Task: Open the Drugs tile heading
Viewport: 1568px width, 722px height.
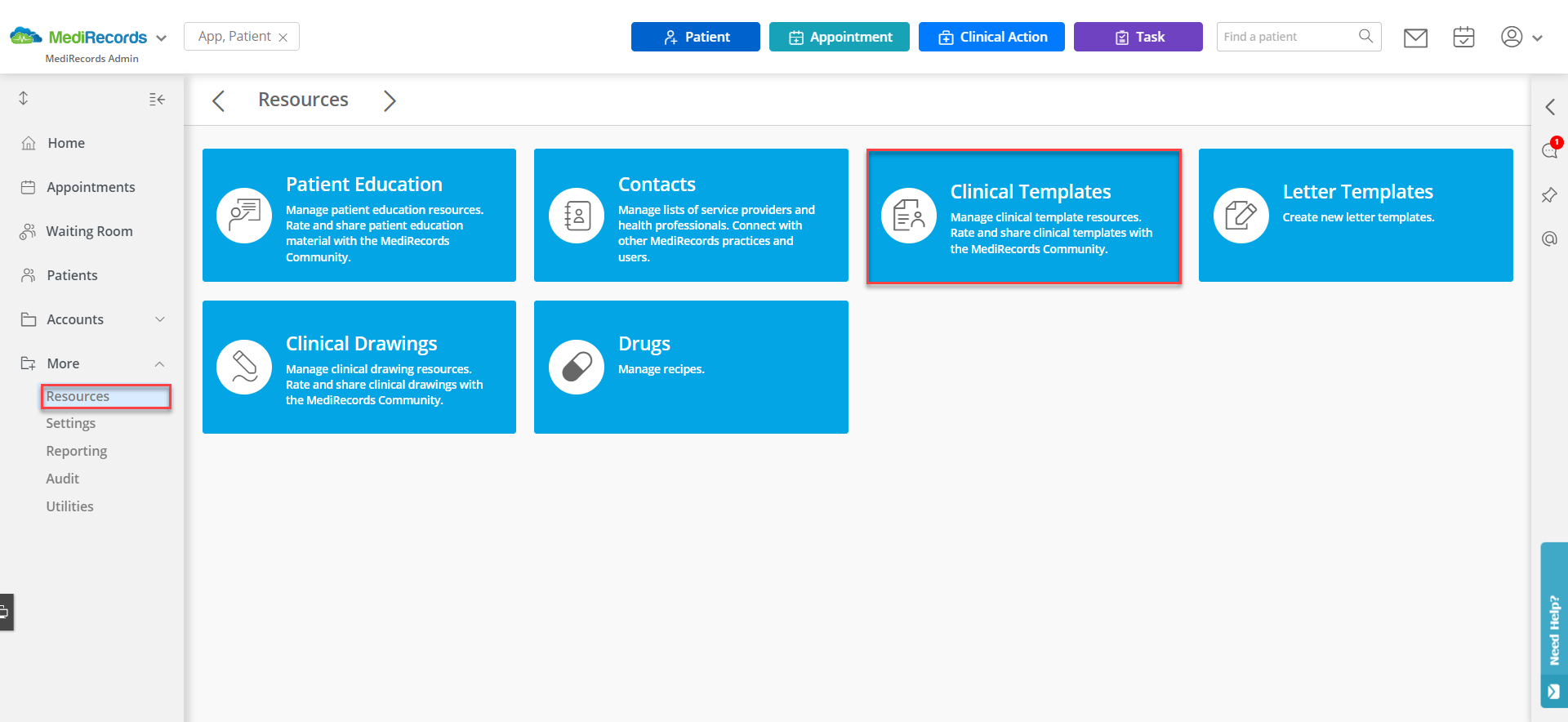Action: point(644,344)
